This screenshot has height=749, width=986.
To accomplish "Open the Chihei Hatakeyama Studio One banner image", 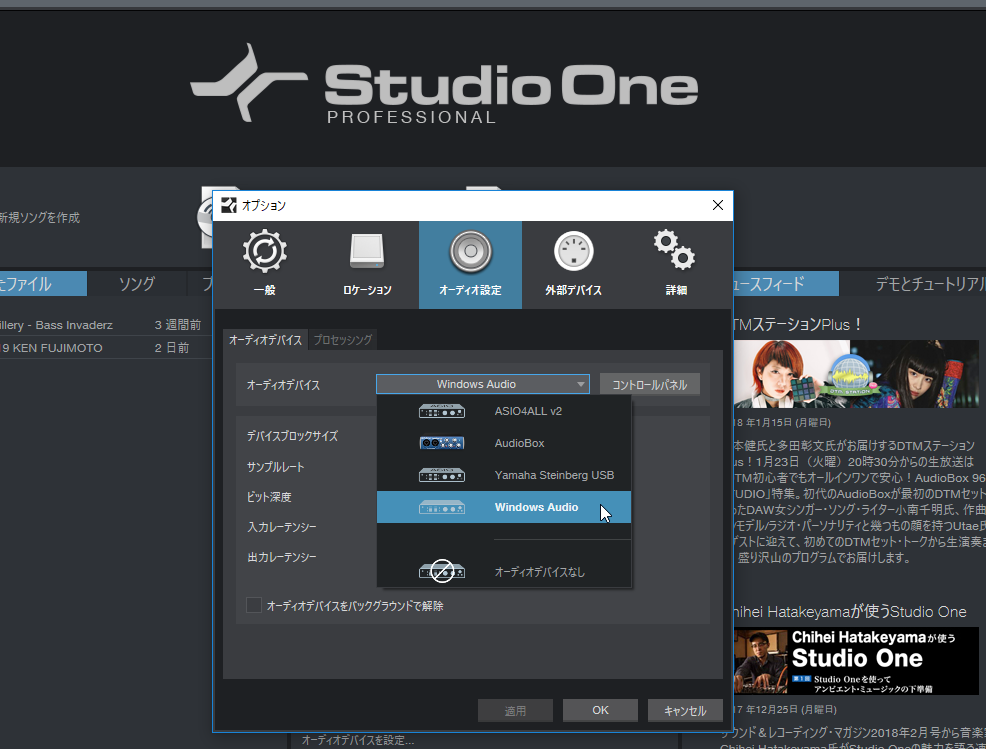I will pos(856,660).
